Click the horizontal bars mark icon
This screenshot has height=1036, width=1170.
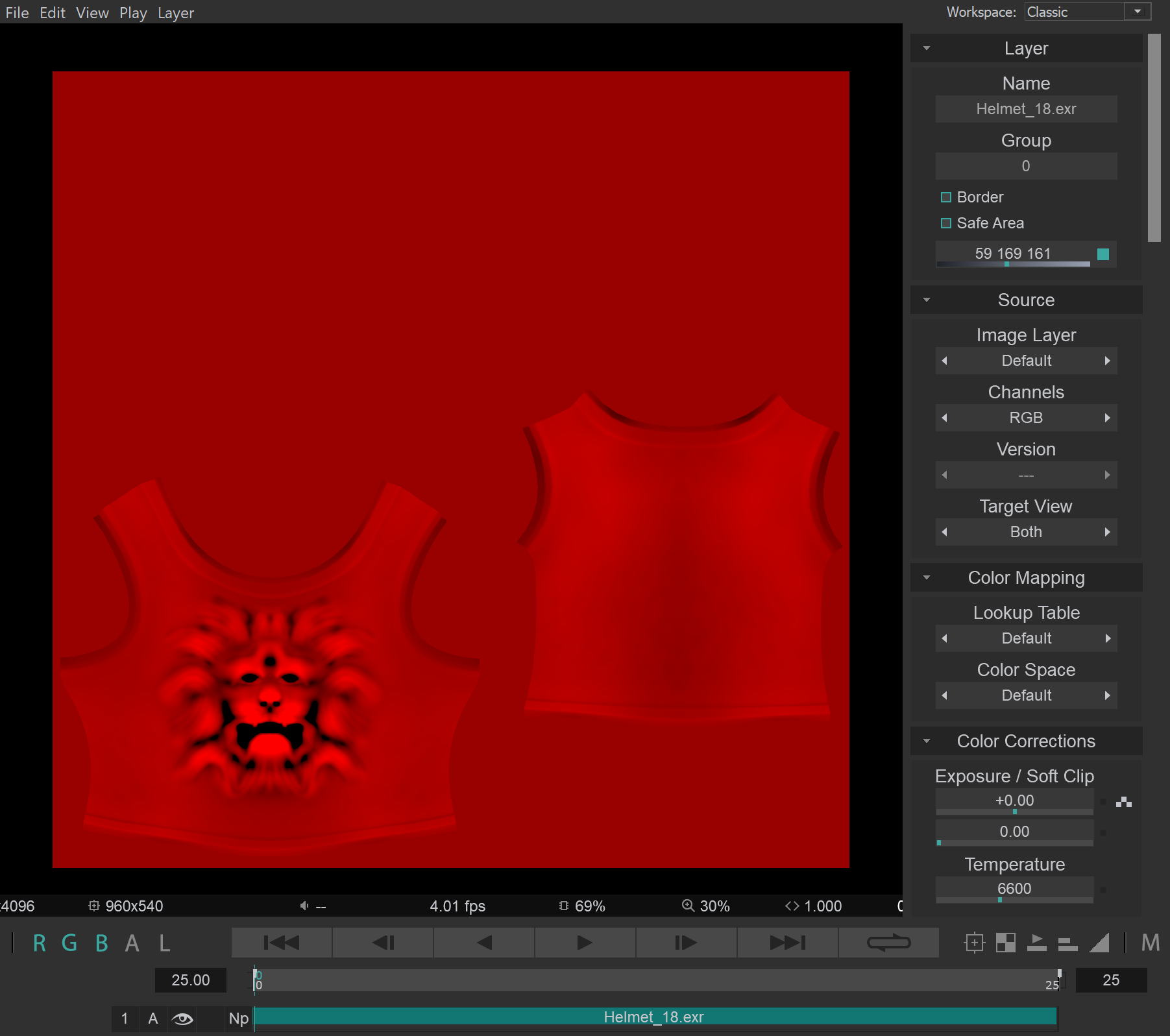[1067, 943]
